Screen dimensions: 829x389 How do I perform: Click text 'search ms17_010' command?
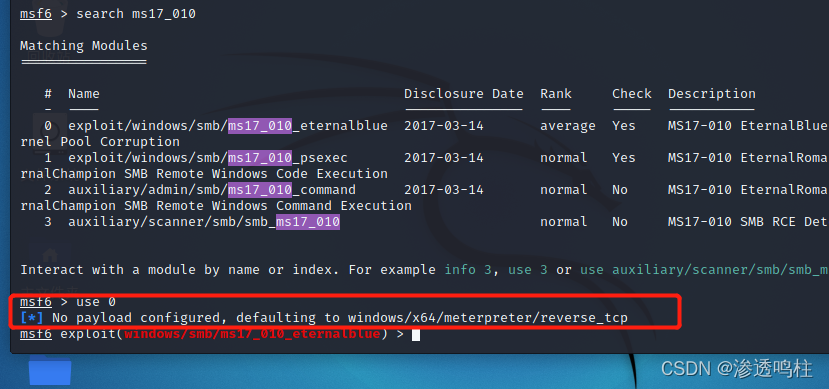coord(136,14)
